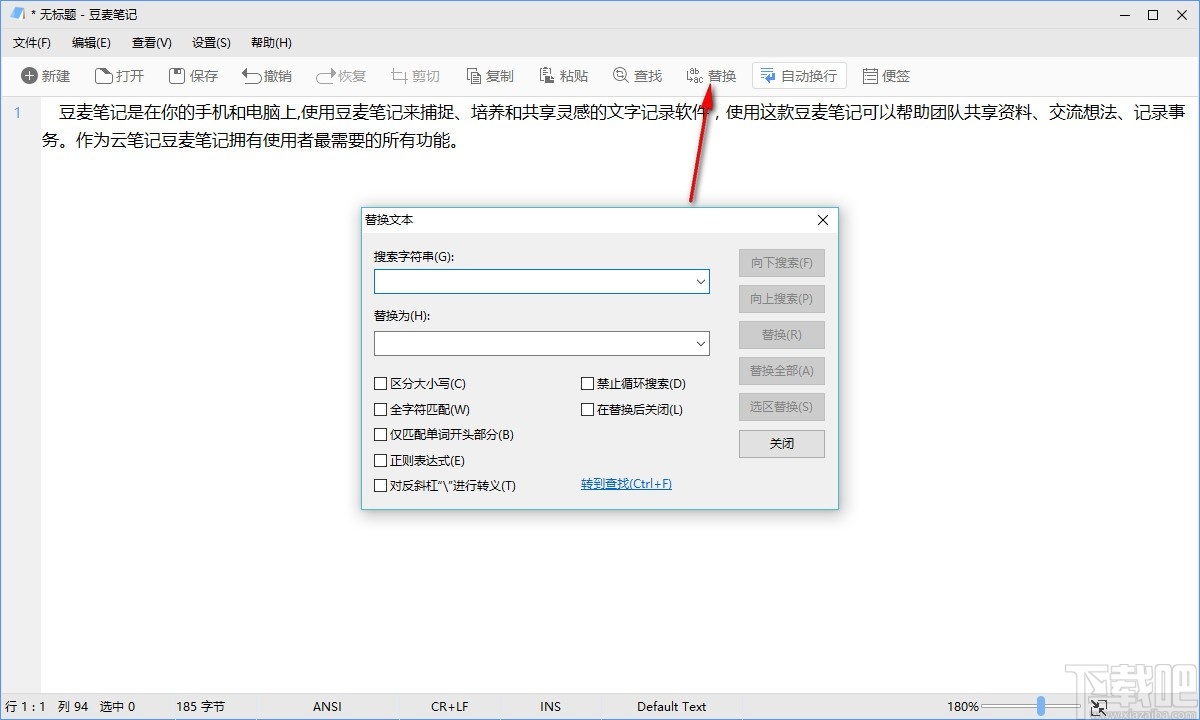
Task: Toggle 自动换行 word wrap mode
Action: tap(798, 75)
